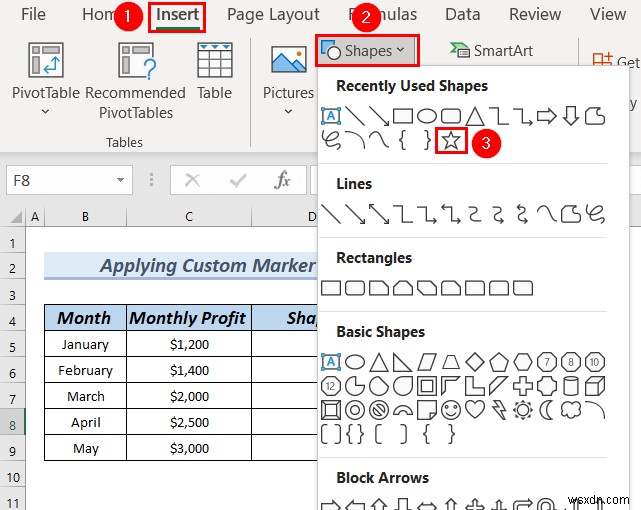Click the PivotTable button
Screen dimensions: 641x510
pyautogui.click(x=45, y=78)
